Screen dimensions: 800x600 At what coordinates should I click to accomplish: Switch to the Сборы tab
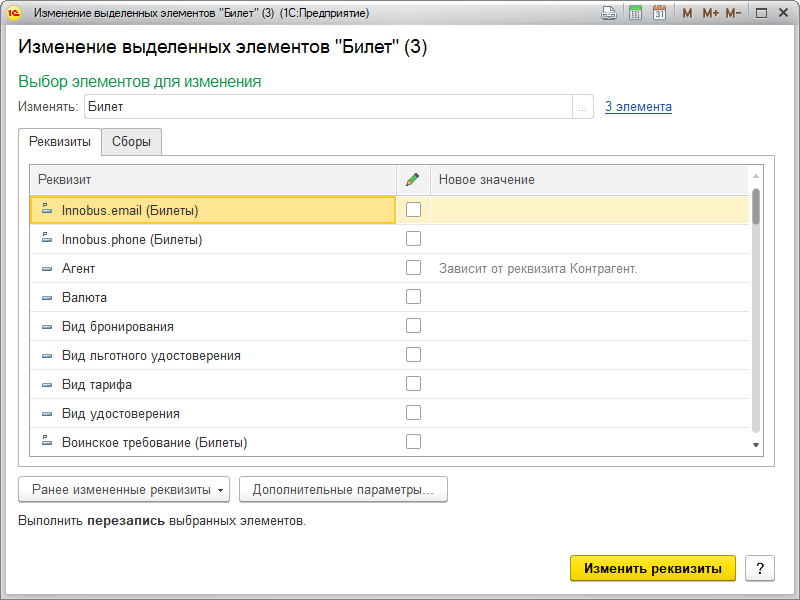131,142
